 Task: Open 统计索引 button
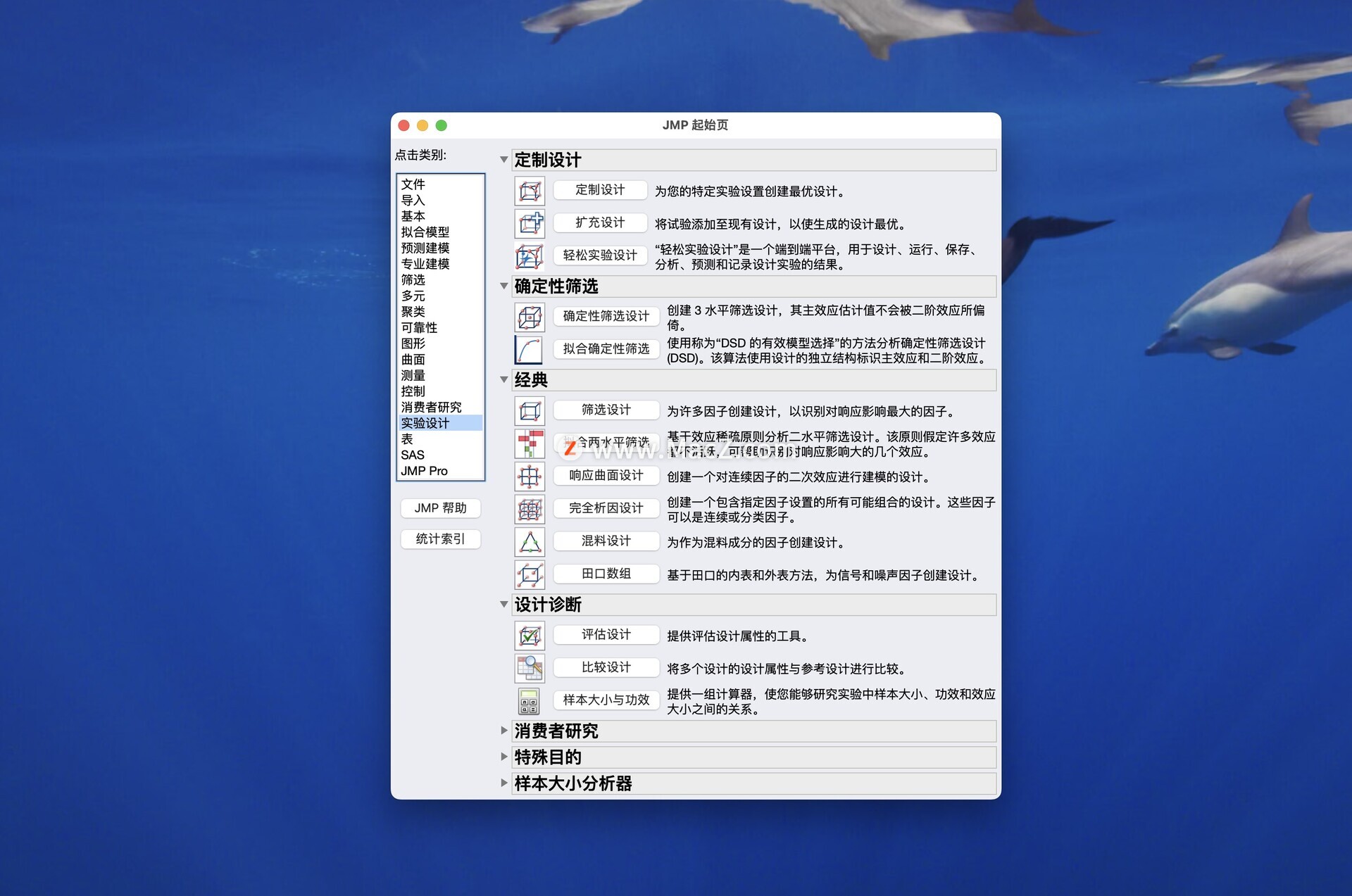(x=441, y=539)
